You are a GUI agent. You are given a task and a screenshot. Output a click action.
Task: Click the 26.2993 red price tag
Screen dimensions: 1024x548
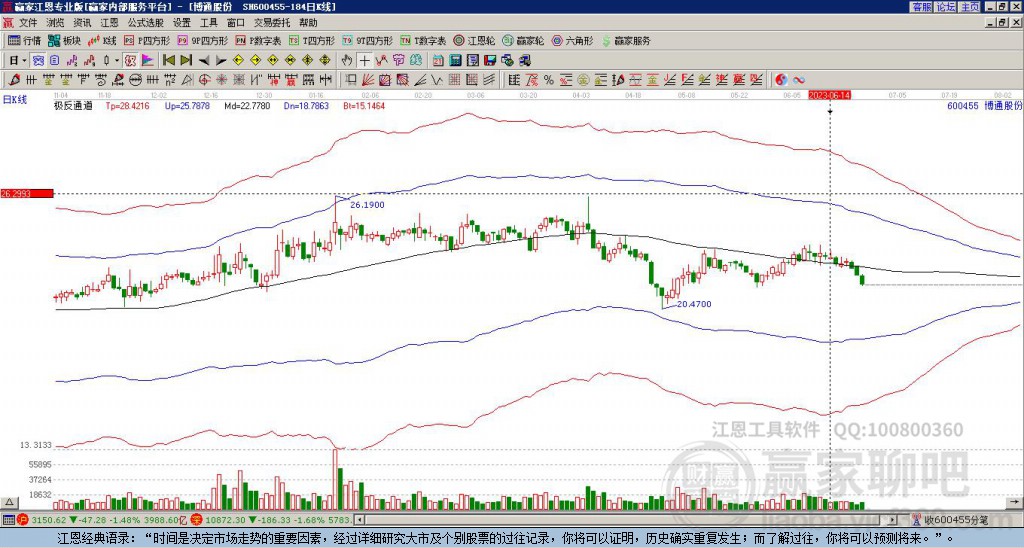[x=26, y=193]
